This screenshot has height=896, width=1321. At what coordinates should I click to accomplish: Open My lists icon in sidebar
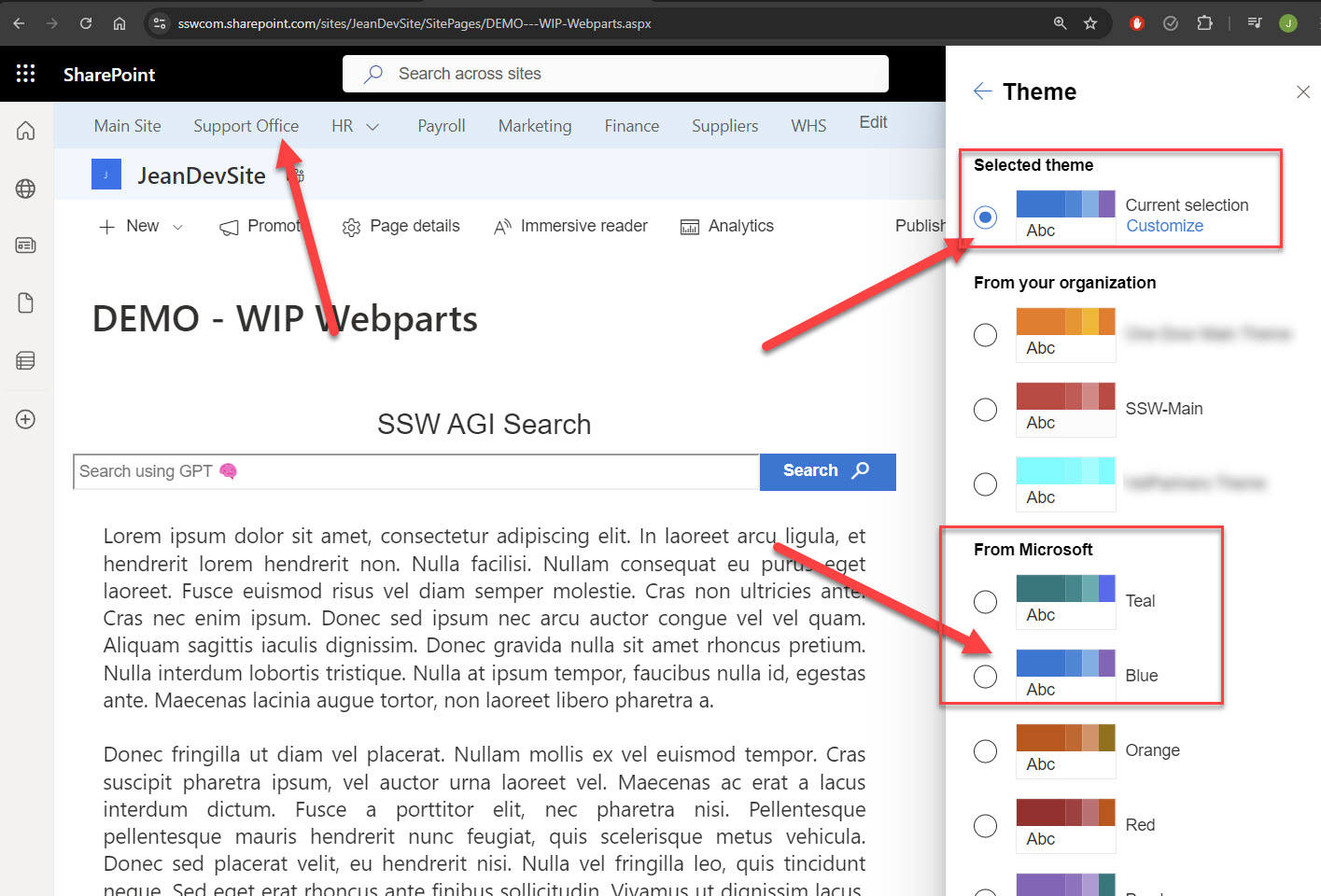click(x=26, y=361)
